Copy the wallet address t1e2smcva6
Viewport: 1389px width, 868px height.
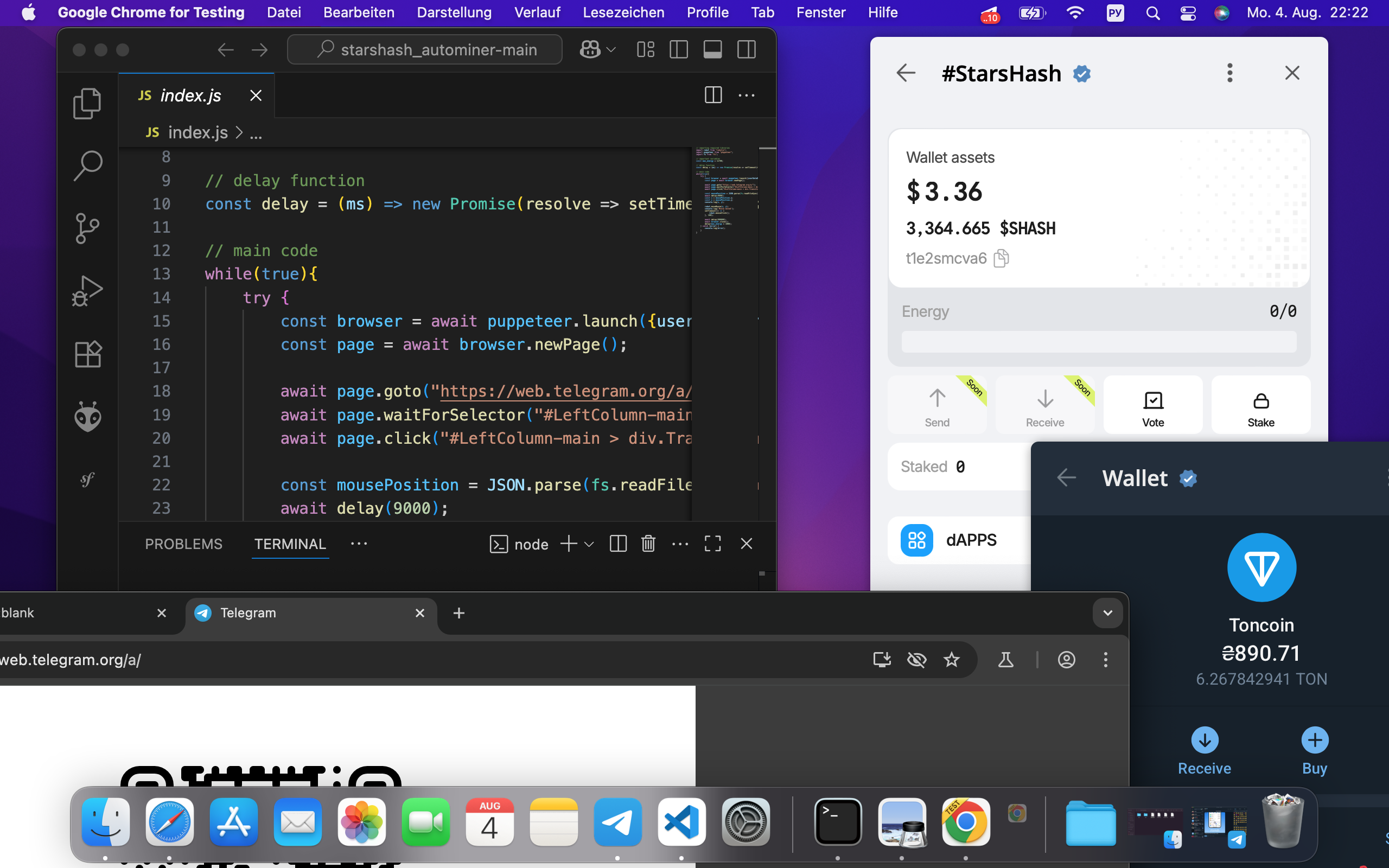[1001, 258]
